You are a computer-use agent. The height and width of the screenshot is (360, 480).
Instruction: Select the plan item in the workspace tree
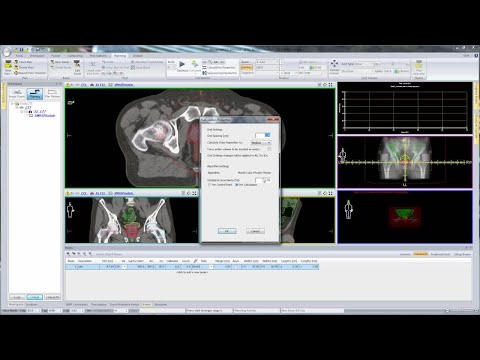45,116
